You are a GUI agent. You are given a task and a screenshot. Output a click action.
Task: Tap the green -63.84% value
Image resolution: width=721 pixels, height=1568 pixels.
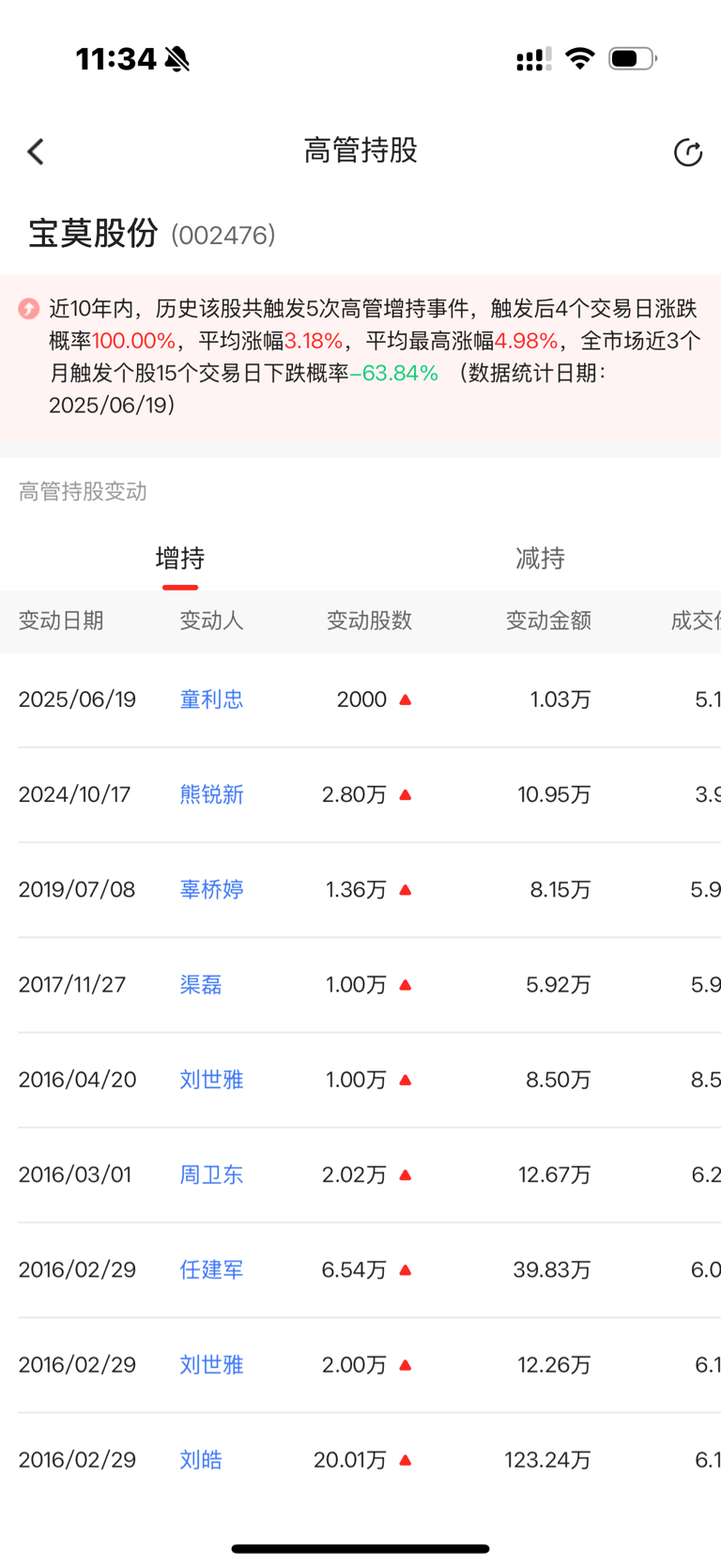coord(394,373)
